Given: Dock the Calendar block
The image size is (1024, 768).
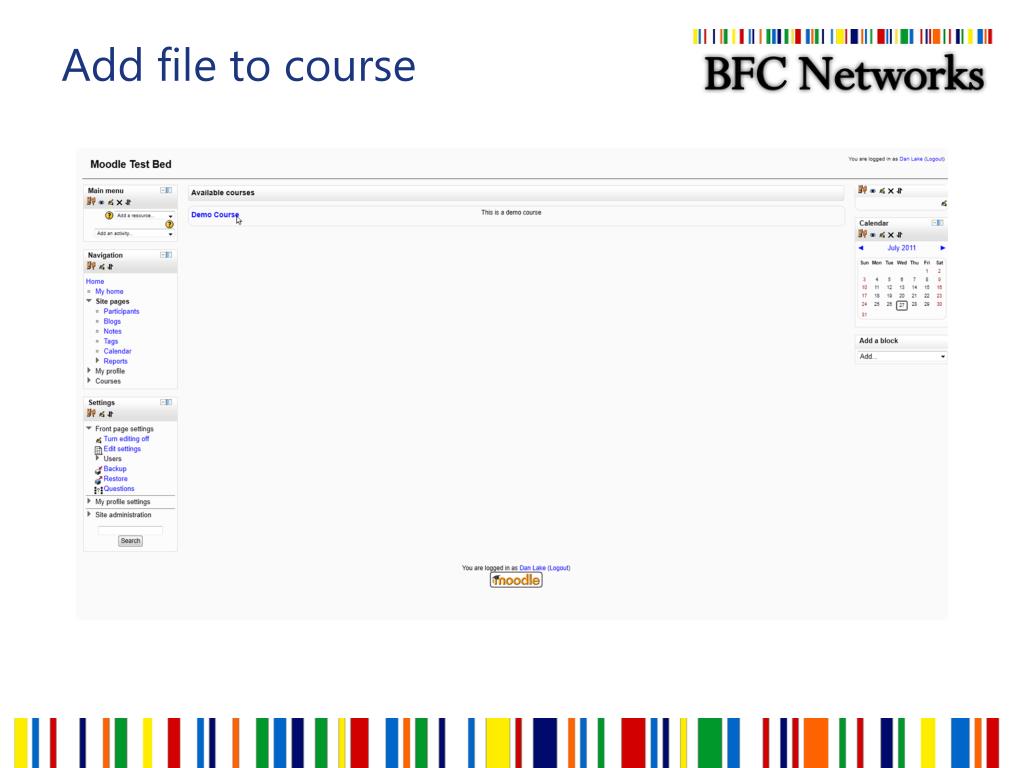Looking at the screenshot, I should [x=938, y=223].
